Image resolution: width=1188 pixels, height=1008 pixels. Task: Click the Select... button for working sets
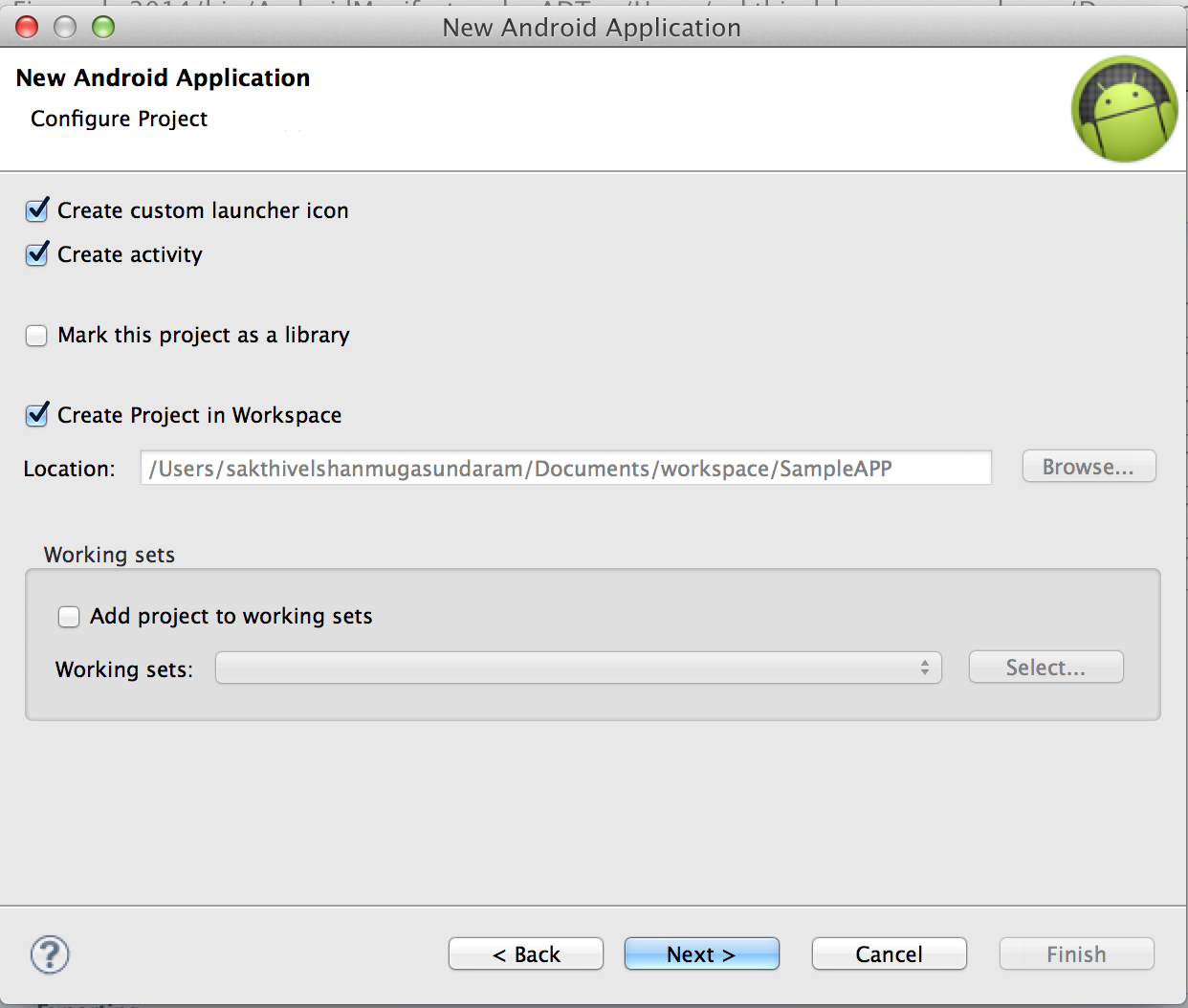1045,668
